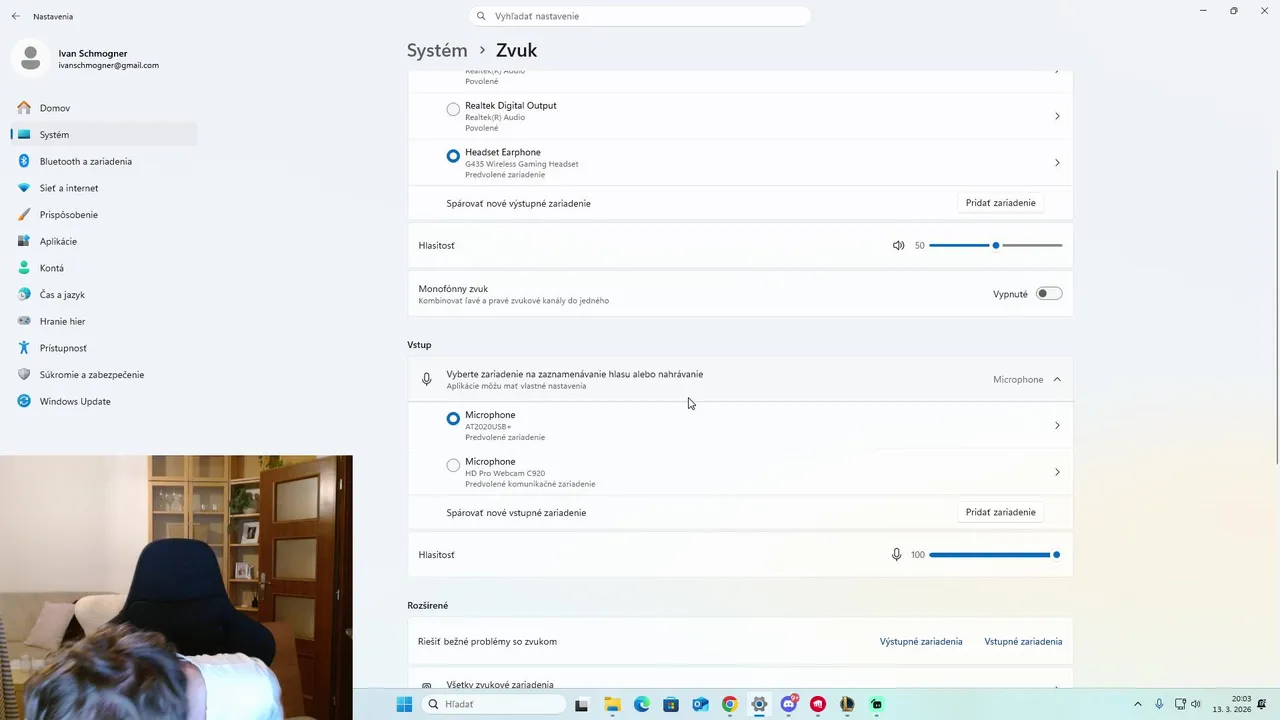Click the Windows Update icon
The height and width of the screenshot is (720, 1280).
pos(24,401)
